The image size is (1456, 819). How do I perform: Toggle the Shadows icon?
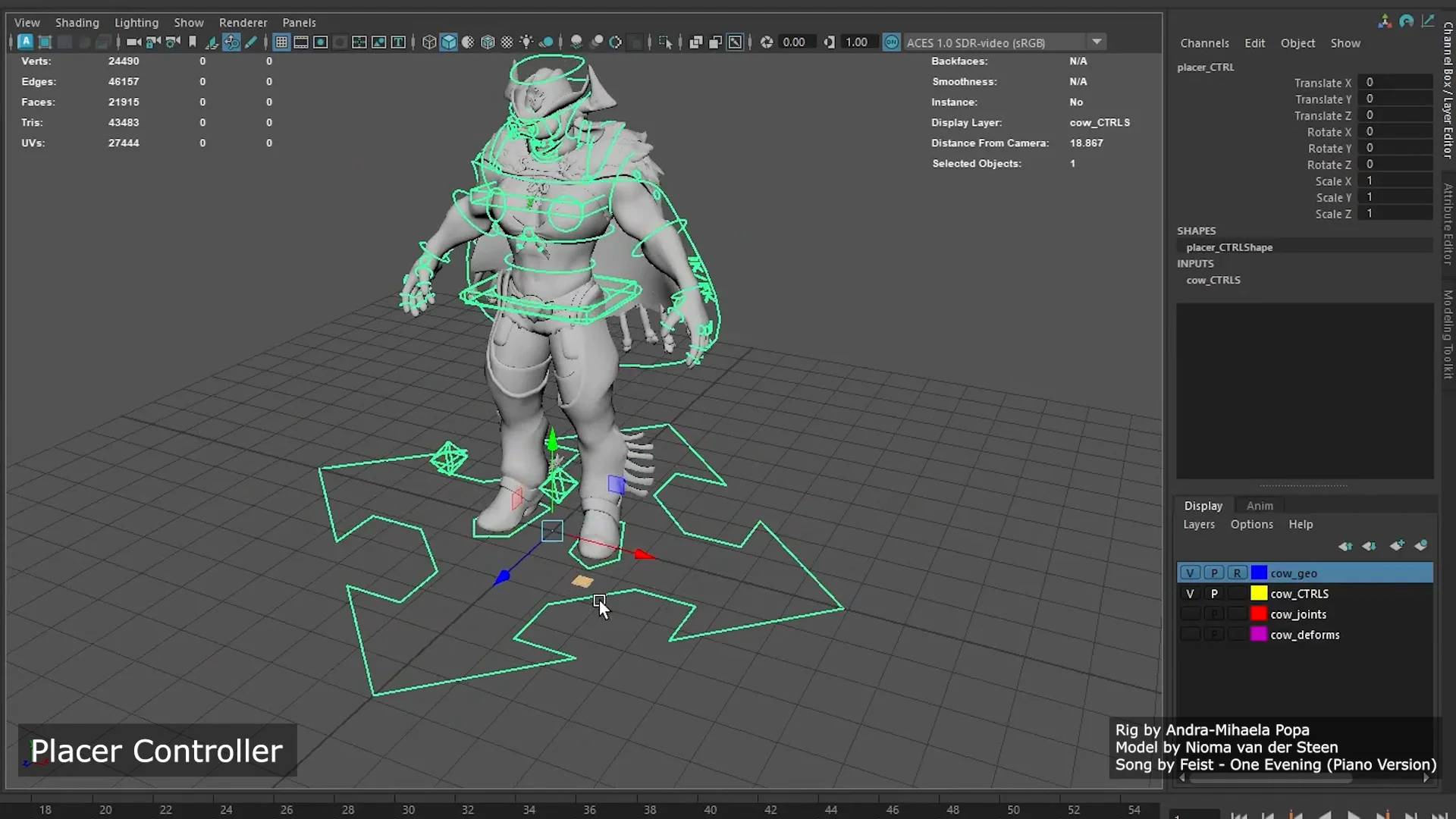click(546, 42)
